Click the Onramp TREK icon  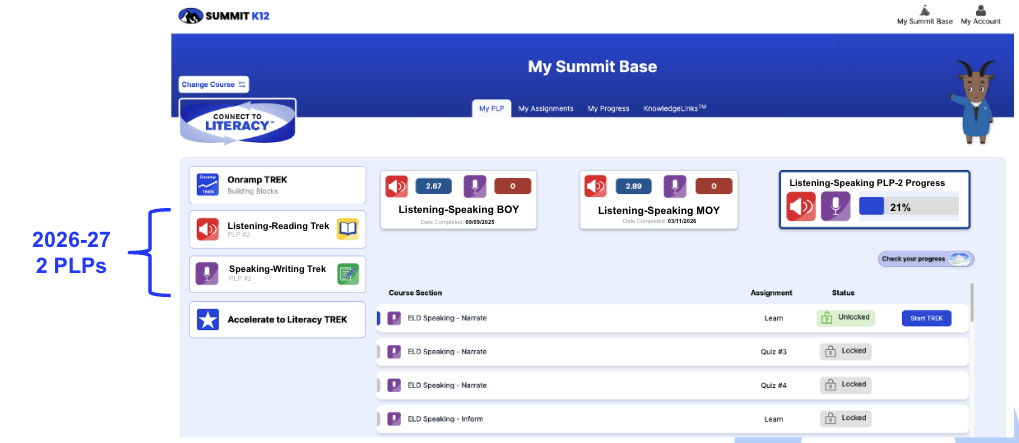click(207, 184)
